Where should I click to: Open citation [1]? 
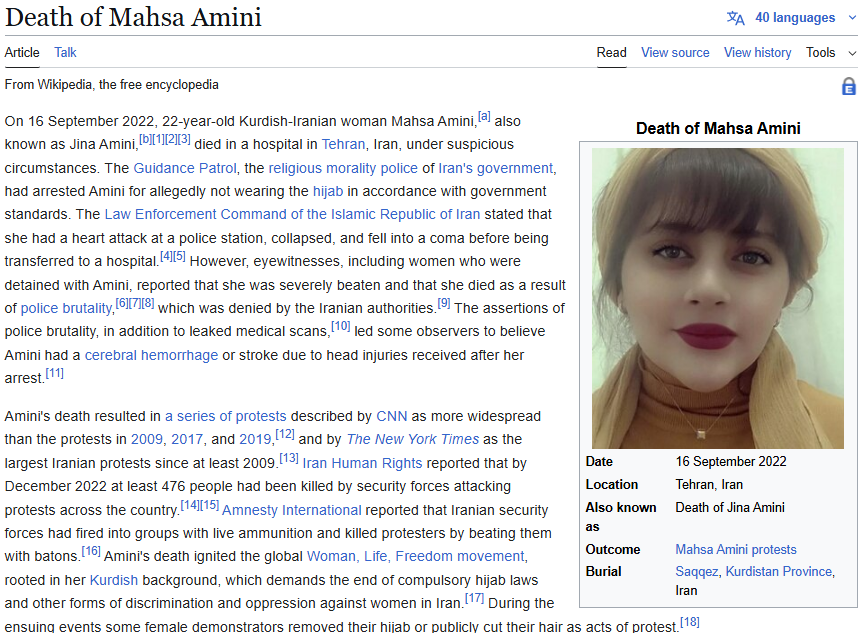click(x=157, y=139)
